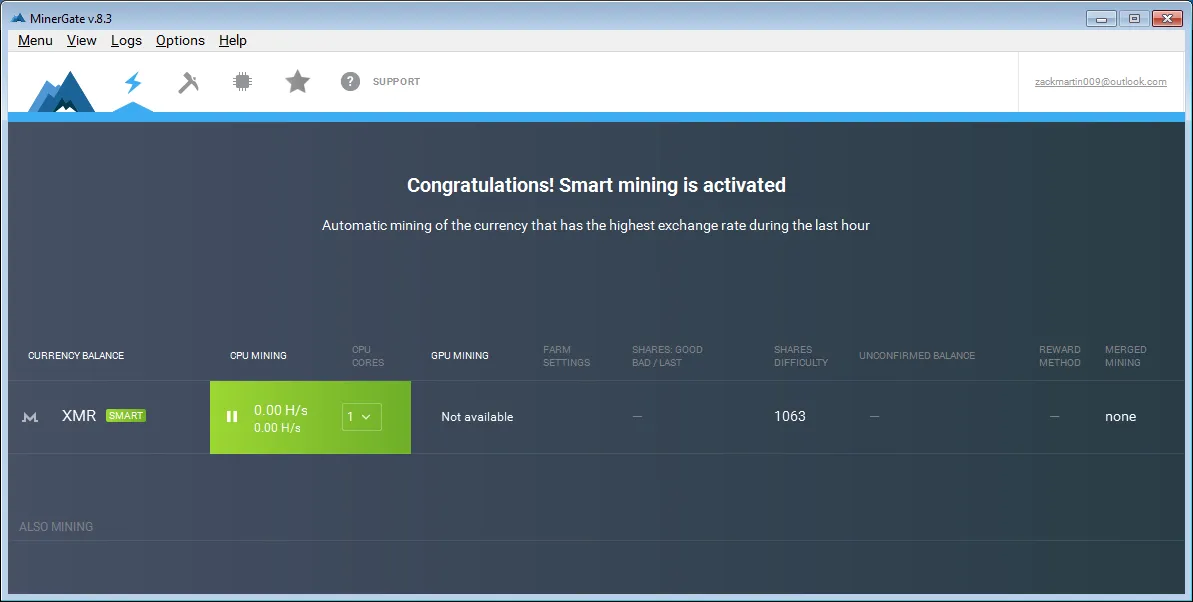Viewport: 1193px width, 602px height.
Task: Click the GPU MINING column header
Action: (x=460, y=355)
